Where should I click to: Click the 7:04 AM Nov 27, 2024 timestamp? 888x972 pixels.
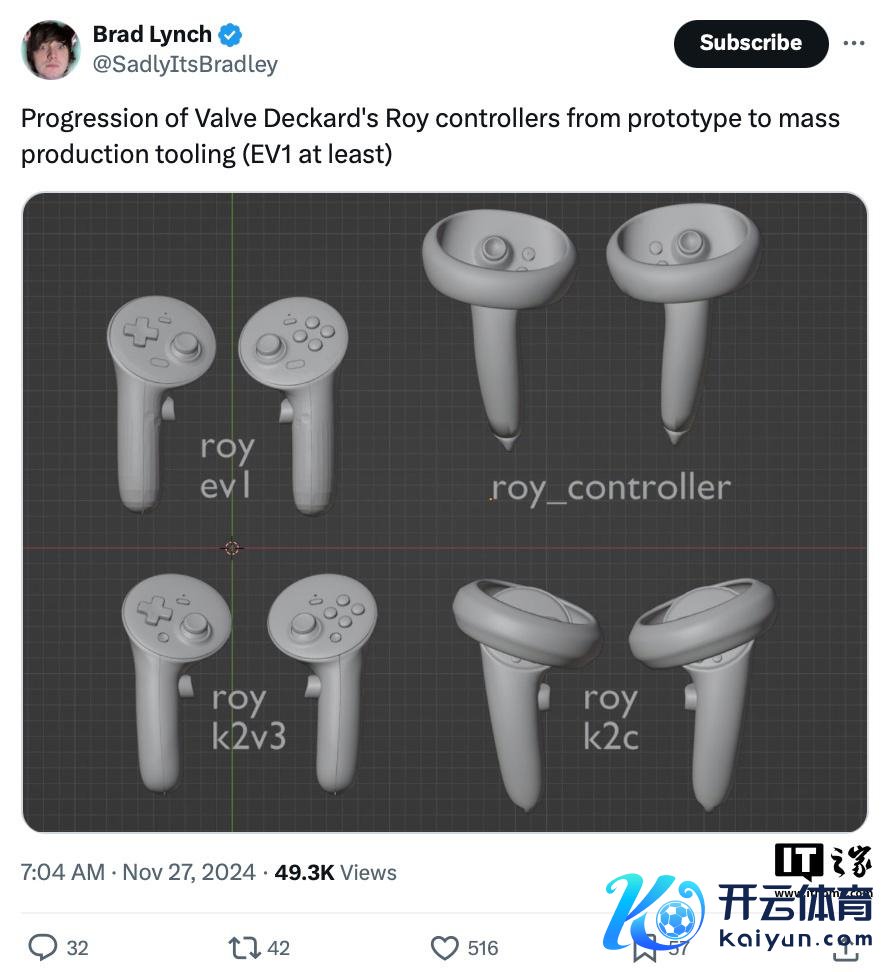pos(138,872)
